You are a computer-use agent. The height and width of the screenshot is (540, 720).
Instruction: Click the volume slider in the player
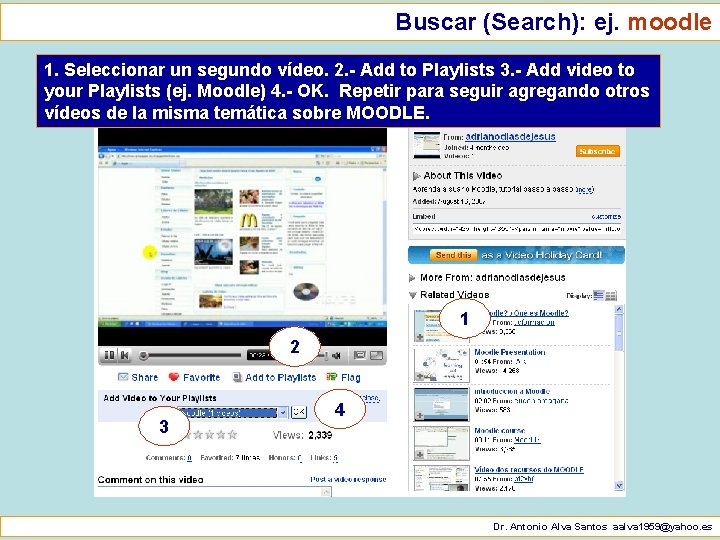323,355
